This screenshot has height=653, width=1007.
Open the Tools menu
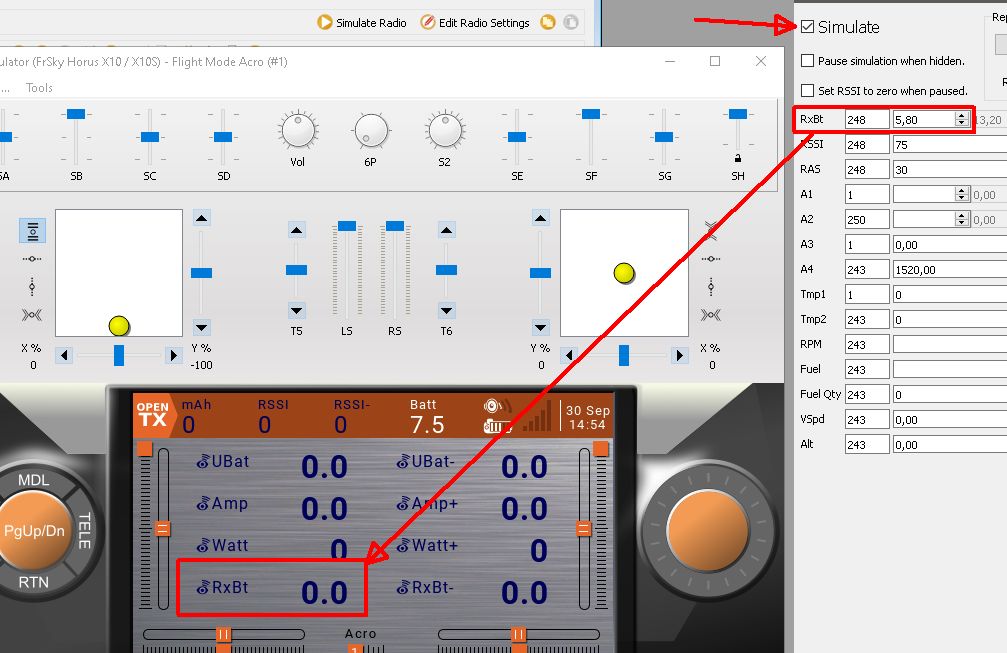tap(39, 88)
